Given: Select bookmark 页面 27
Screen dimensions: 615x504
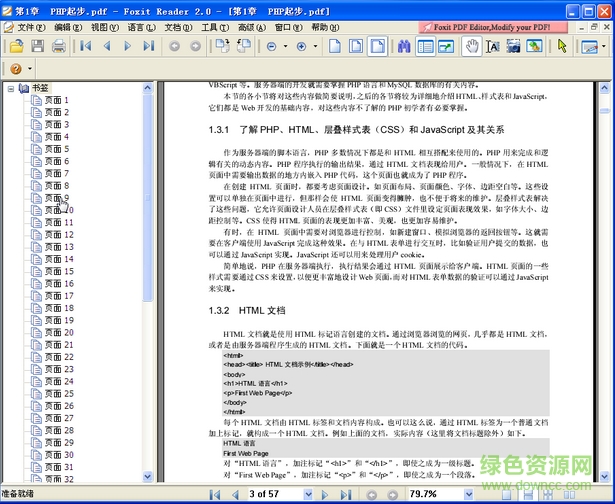Looking at the screenshot, I should click(59, 418).
